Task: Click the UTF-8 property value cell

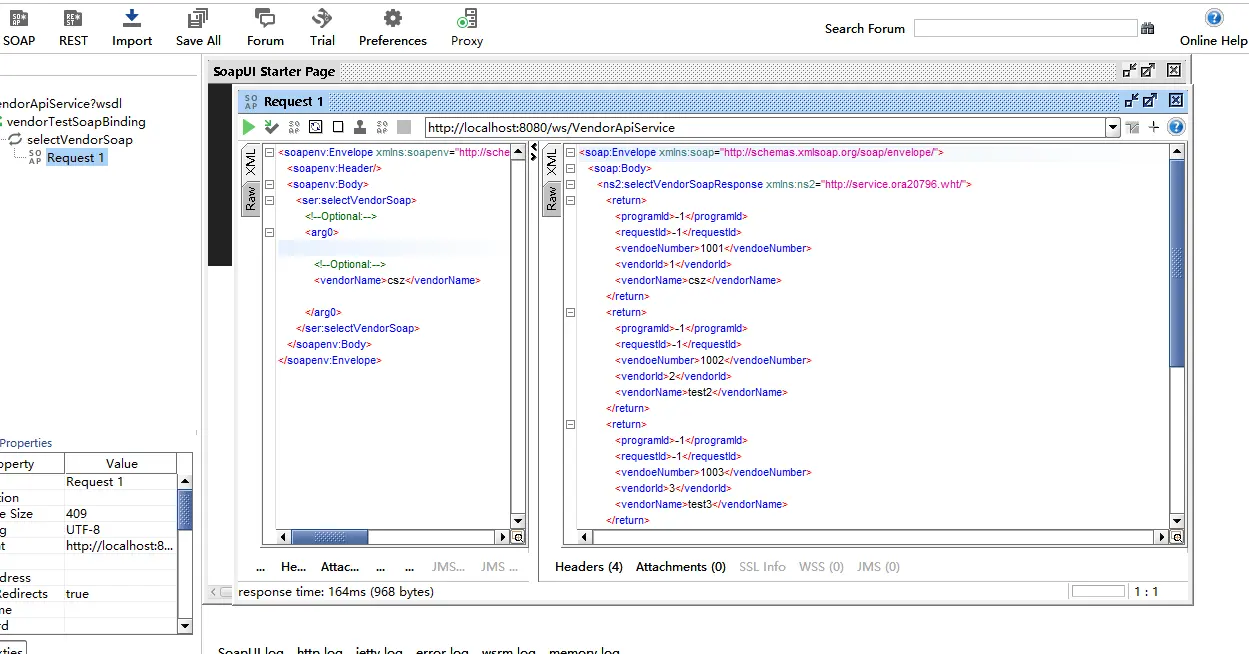Action: pyautogui.click(x=121, y=530)
